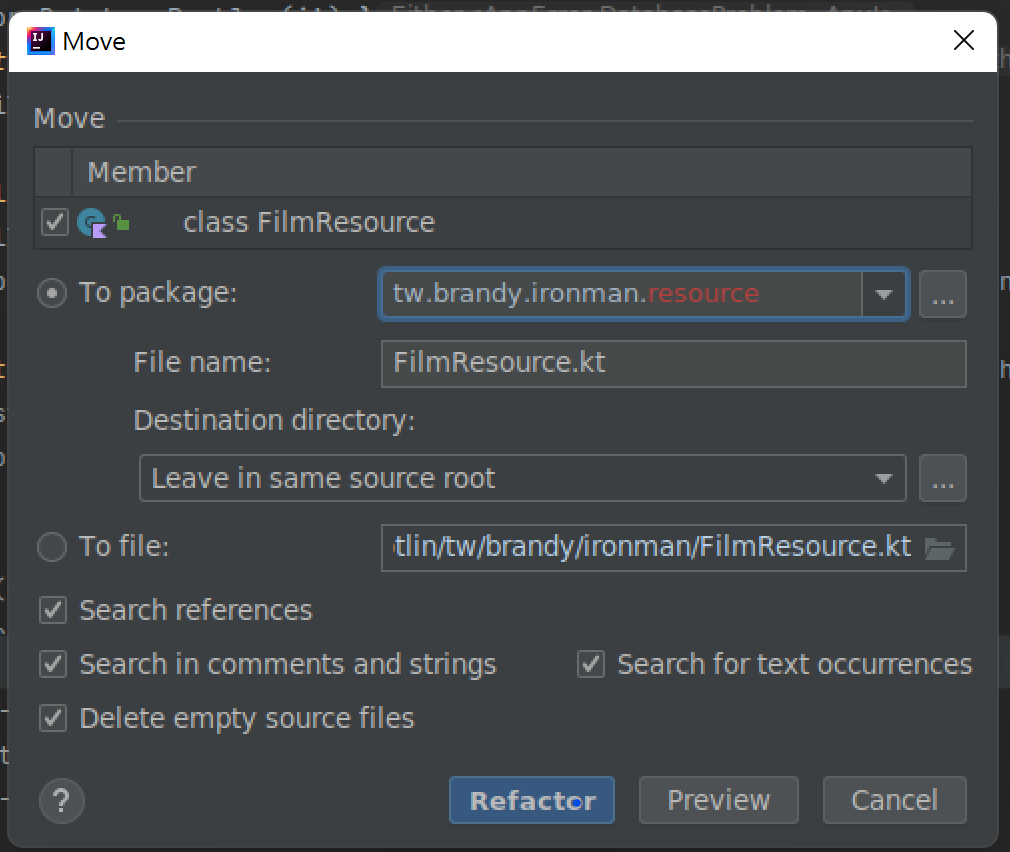Viewport: 1010px width, 852px height.
Task: Close the Move dialog window
Action: pyautogui.click(x=963, y=40)
